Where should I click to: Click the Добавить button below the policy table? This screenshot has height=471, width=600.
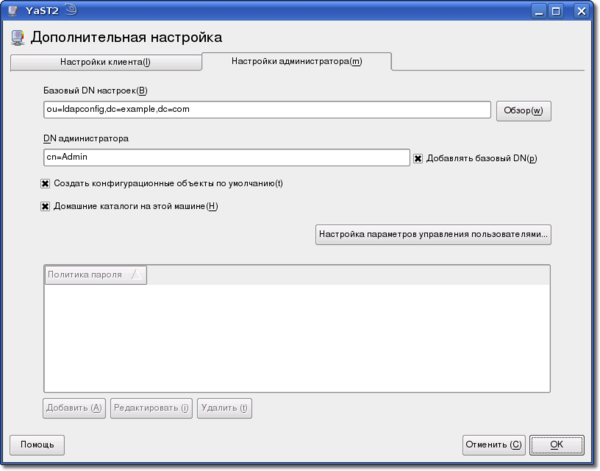[75, 408]
